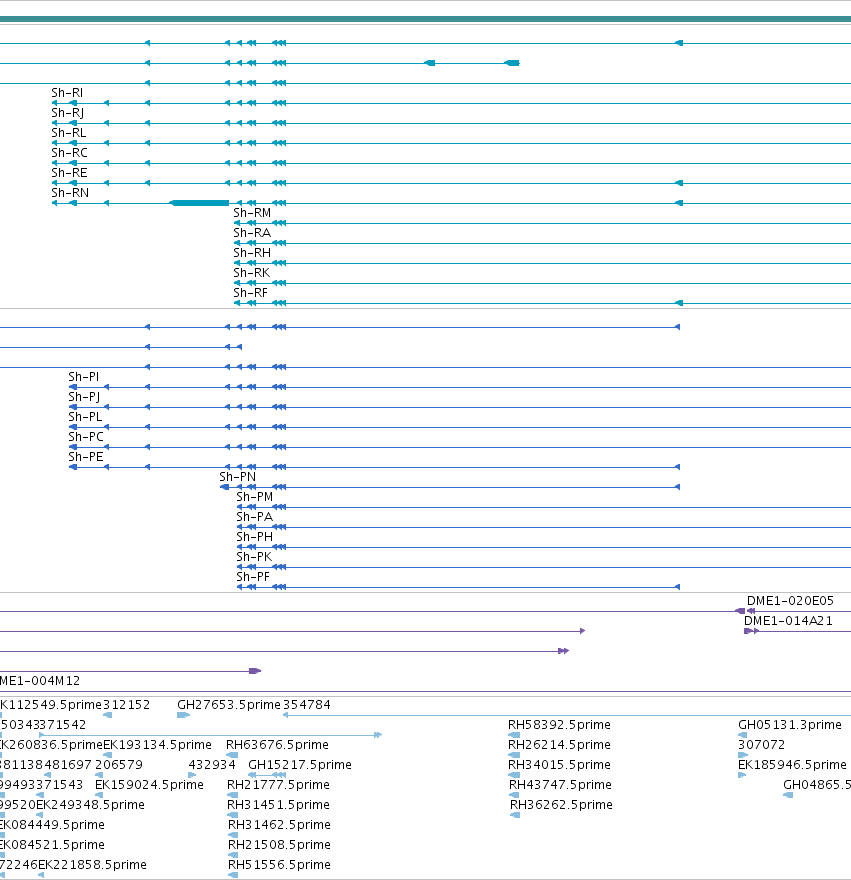Click the EK249348.5prime EST label
Viewport: 851px width, 880px height.
(90, 805)
